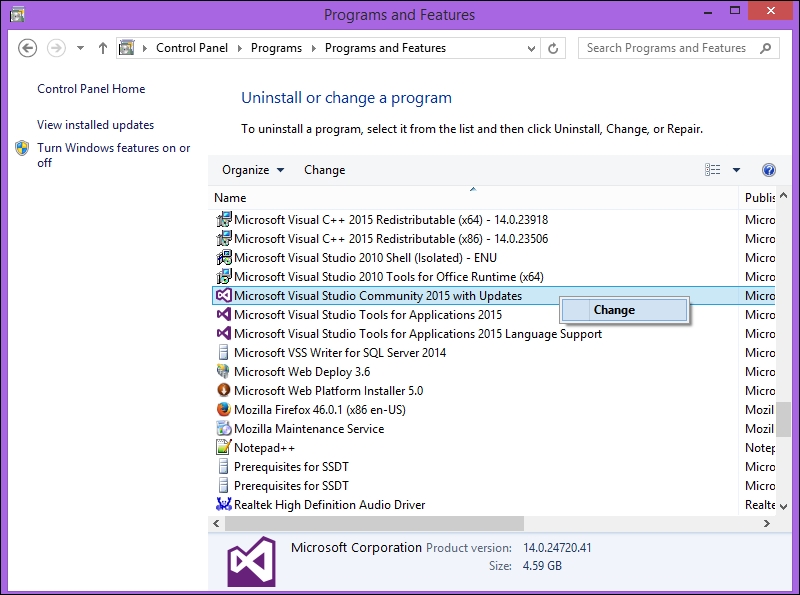This screenshot has width=800, height=595.
Task: Click the search magnifier icon
Action: pyautogui.click(x=765, y=48)
